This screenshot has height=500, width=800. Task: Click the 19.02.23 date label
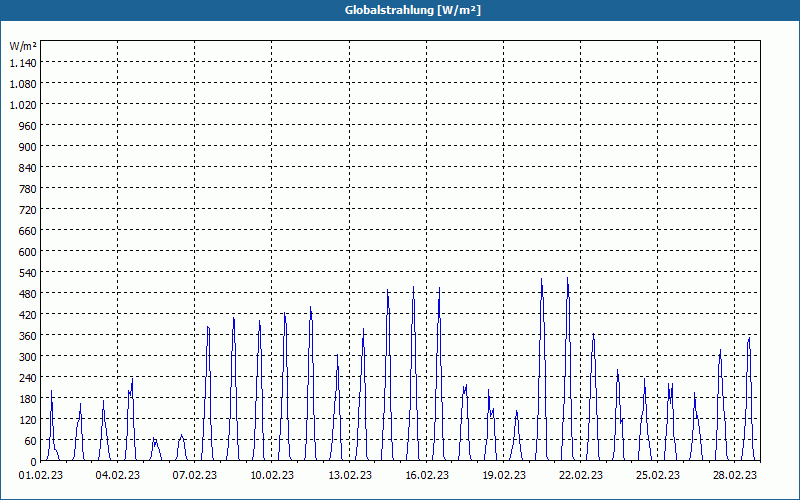click(504, 476)
